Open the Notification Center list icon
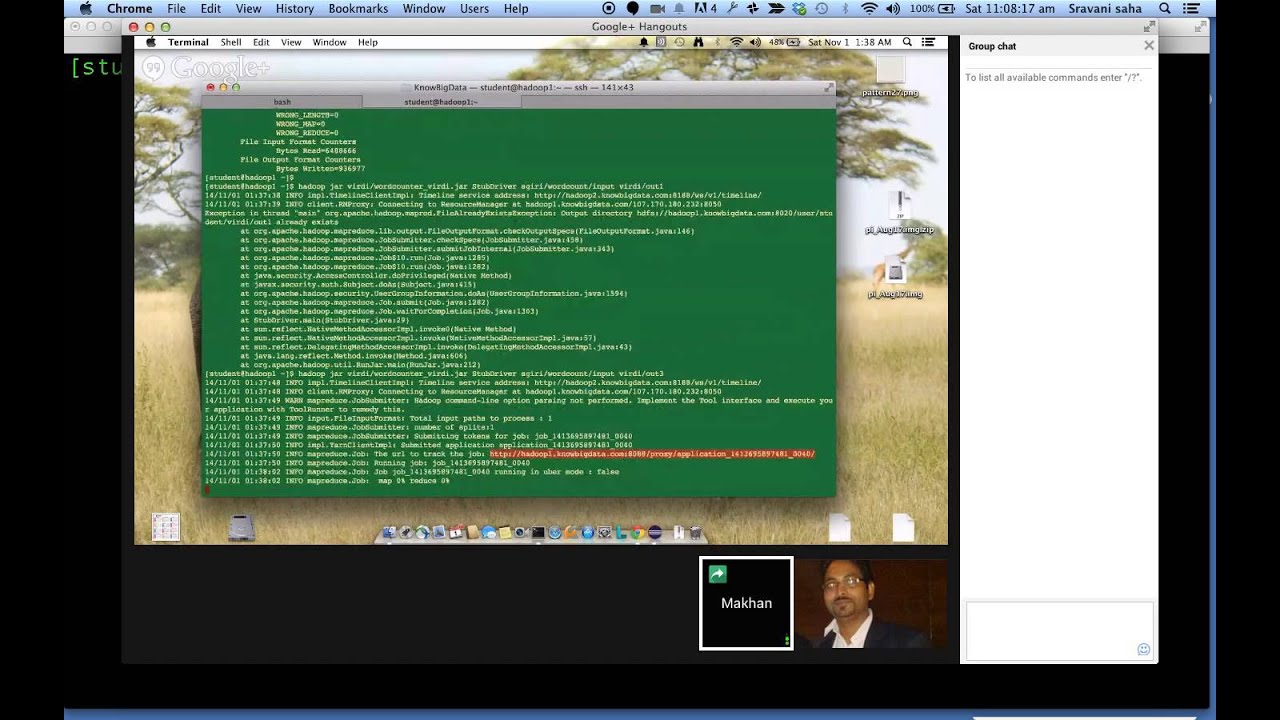Image resolution: width=1280 pixels, height=720 pixels. click(x=1191, y=8)
